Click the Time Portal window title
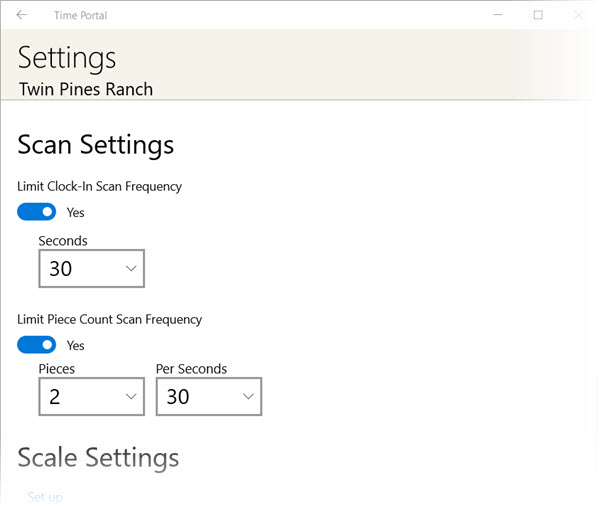 tap(83, 15)
